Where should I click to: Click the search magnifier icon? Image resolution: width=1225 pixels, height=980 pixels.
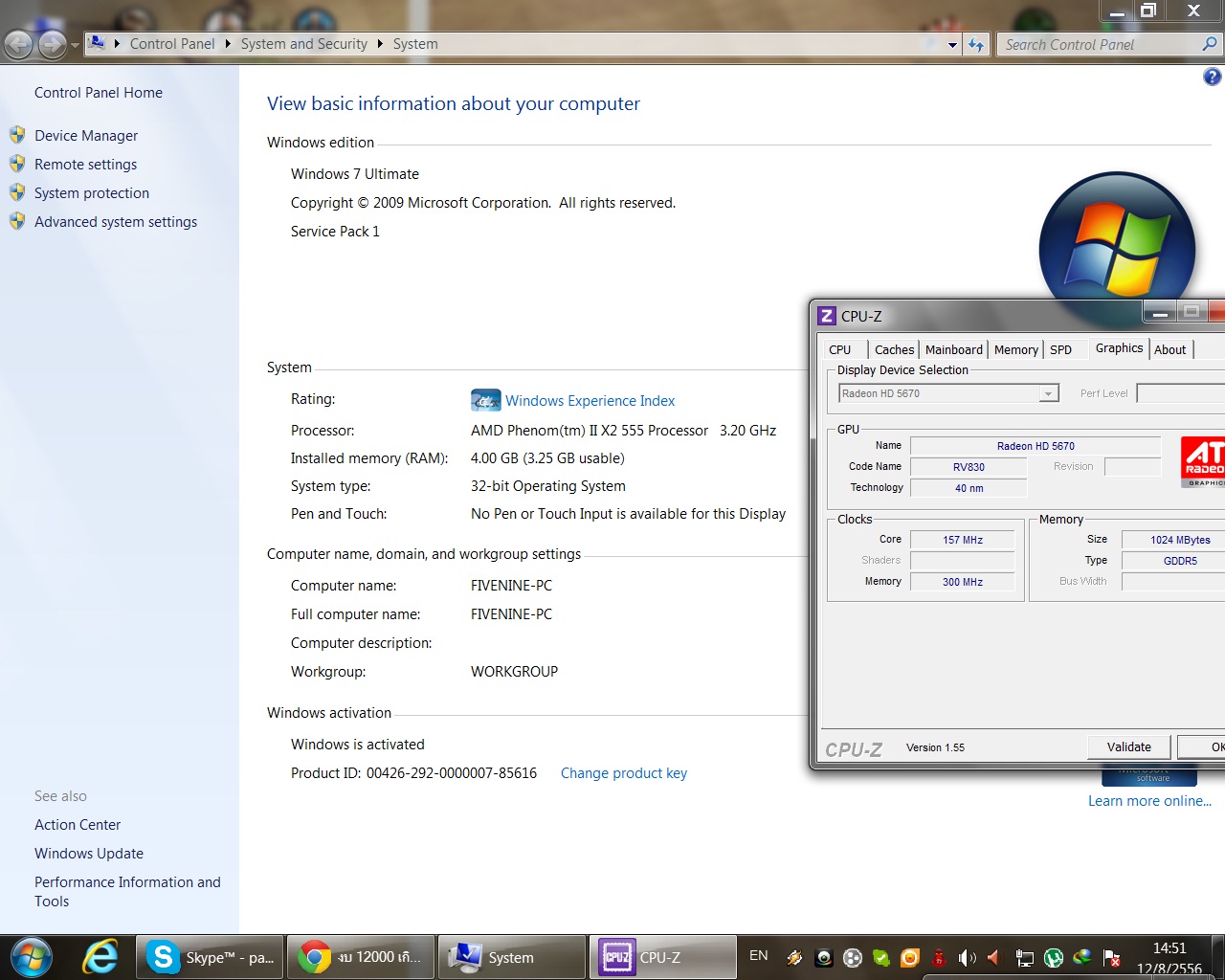tap(1210, 44)
